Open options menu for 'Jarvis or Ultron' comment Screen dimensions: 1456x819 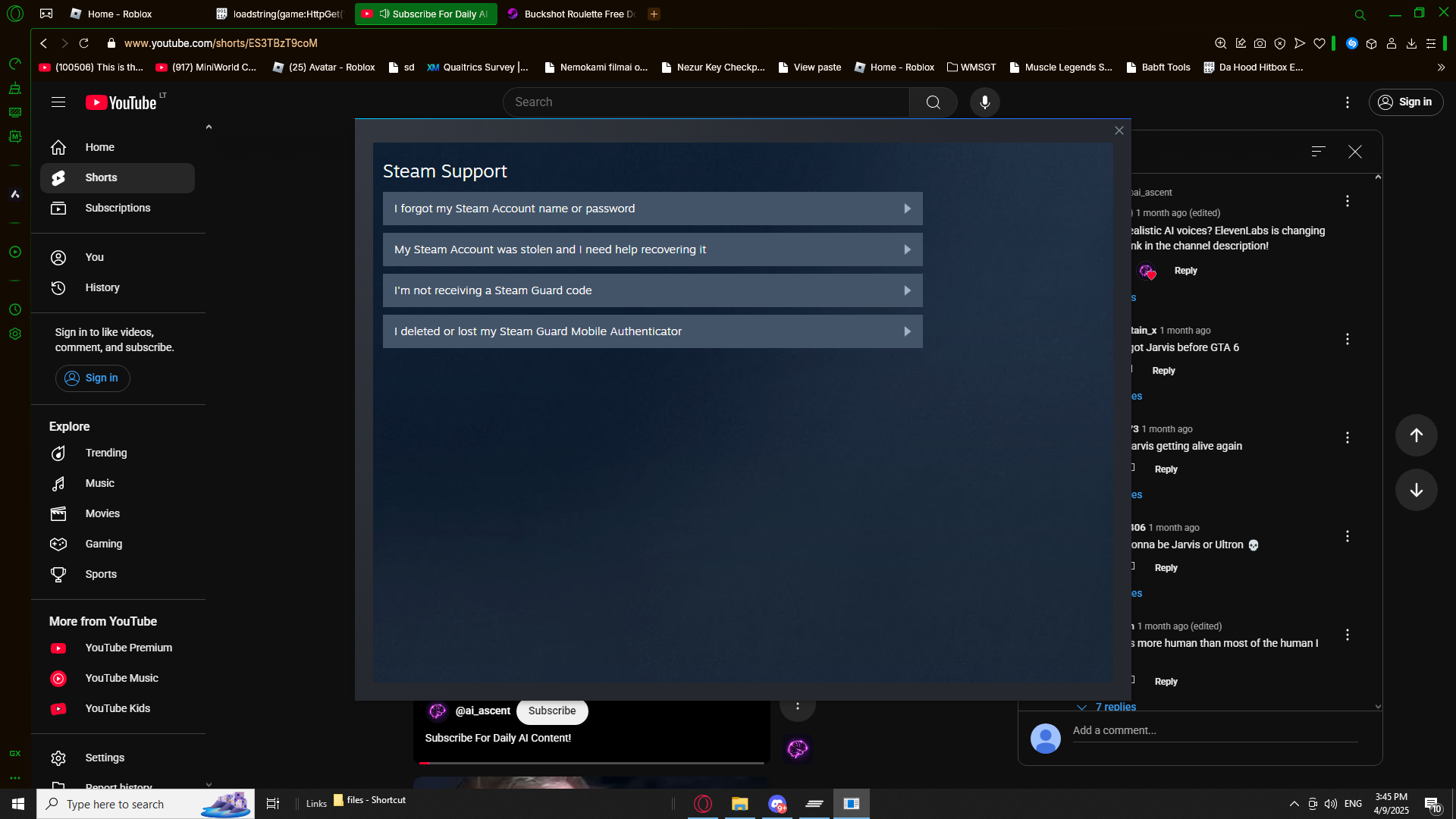tap(1348, 536)
